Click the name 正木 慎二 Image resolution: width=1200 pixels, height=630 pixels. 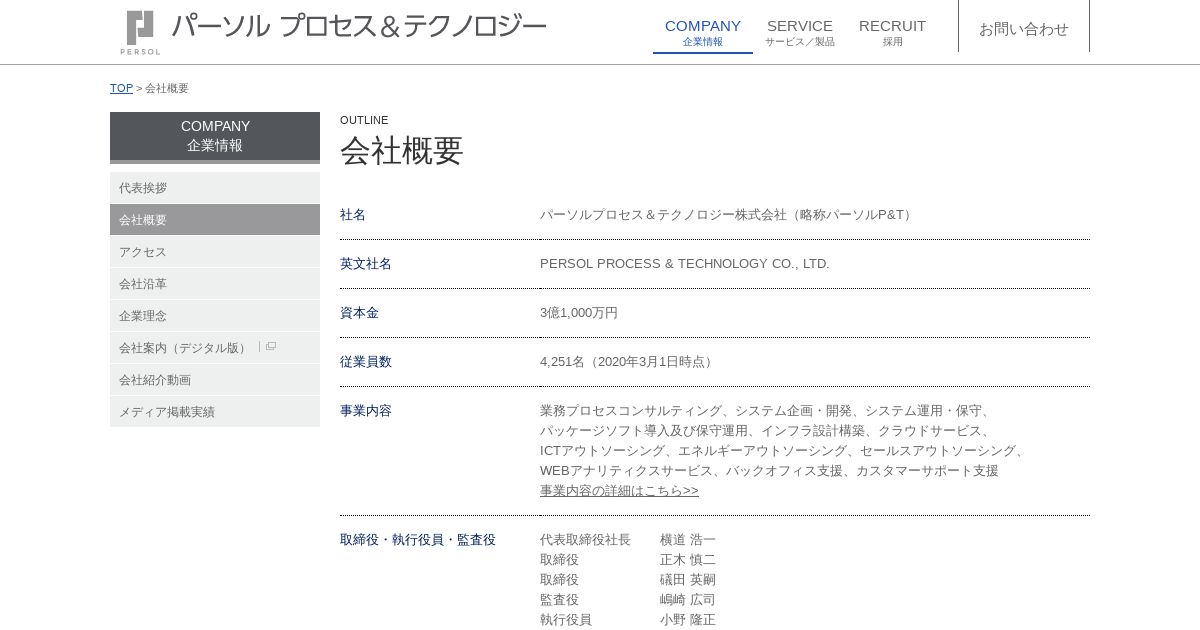point(688,560)
